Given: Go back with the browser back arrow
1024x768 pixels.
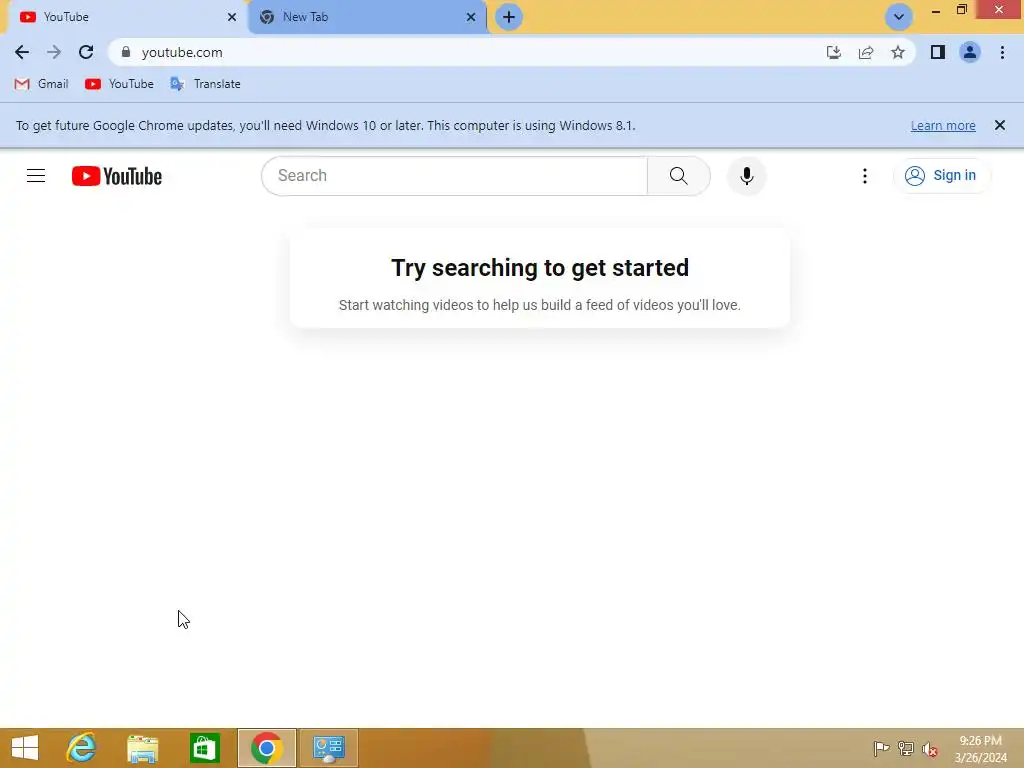Looking at the screenshot, I should (x=22, y=52).
